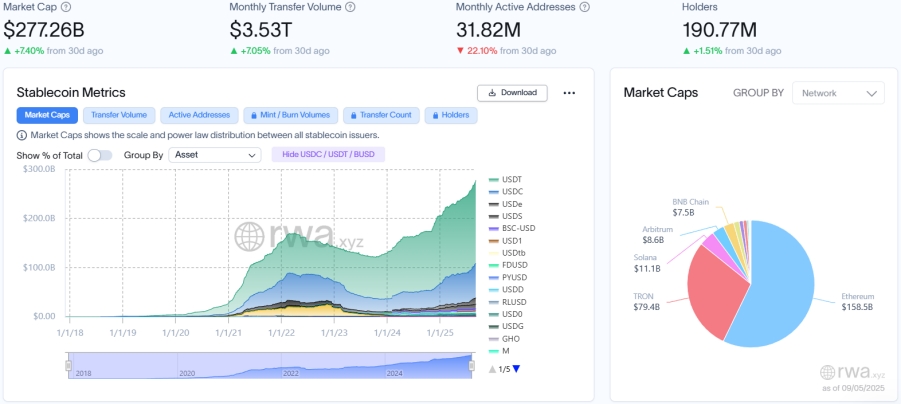Click the 1/1/21 x-axis label
This screenshot has height=404, width=901.
[x=229, y=333]
